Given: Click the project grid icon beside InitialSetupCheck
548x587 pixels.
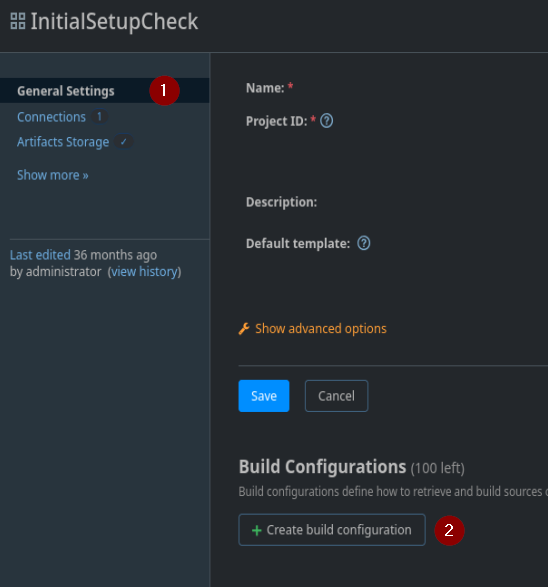Looking at the screenshot, I should click(x=18, y=21).
